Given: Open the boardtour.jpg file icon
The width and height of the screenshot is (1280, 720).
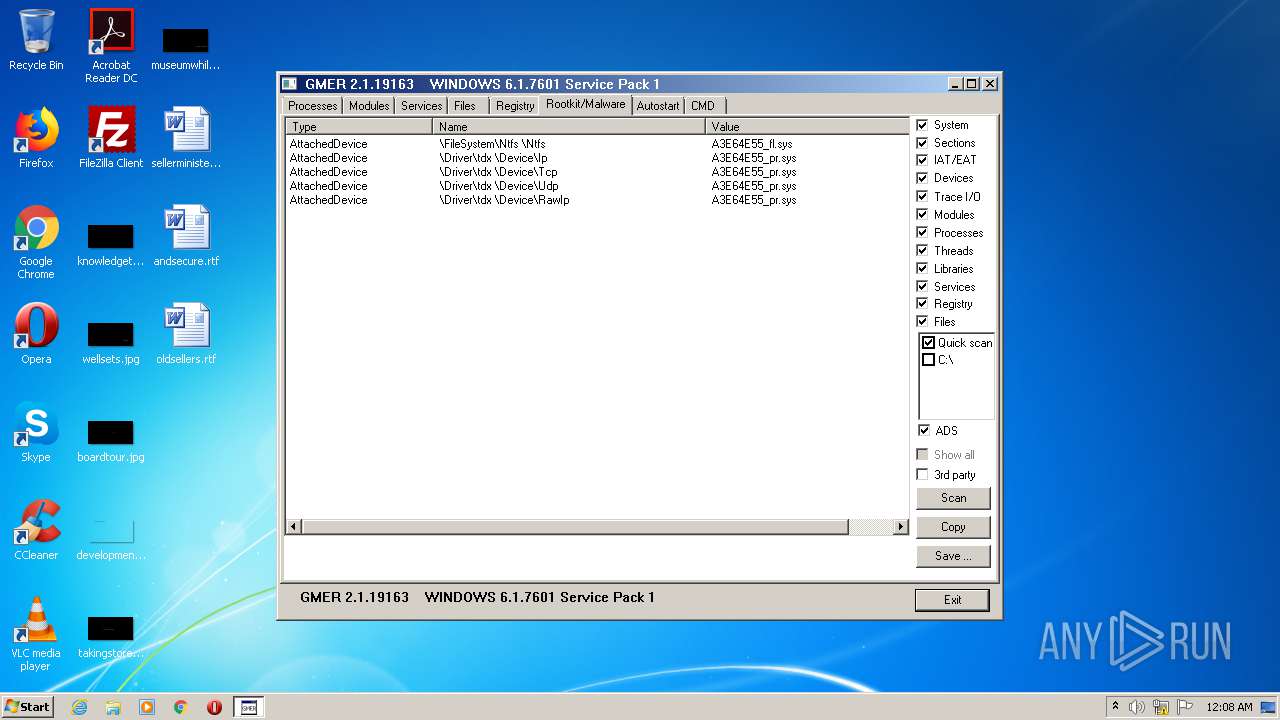Looking at the screenshot, I should coord(111,439).
